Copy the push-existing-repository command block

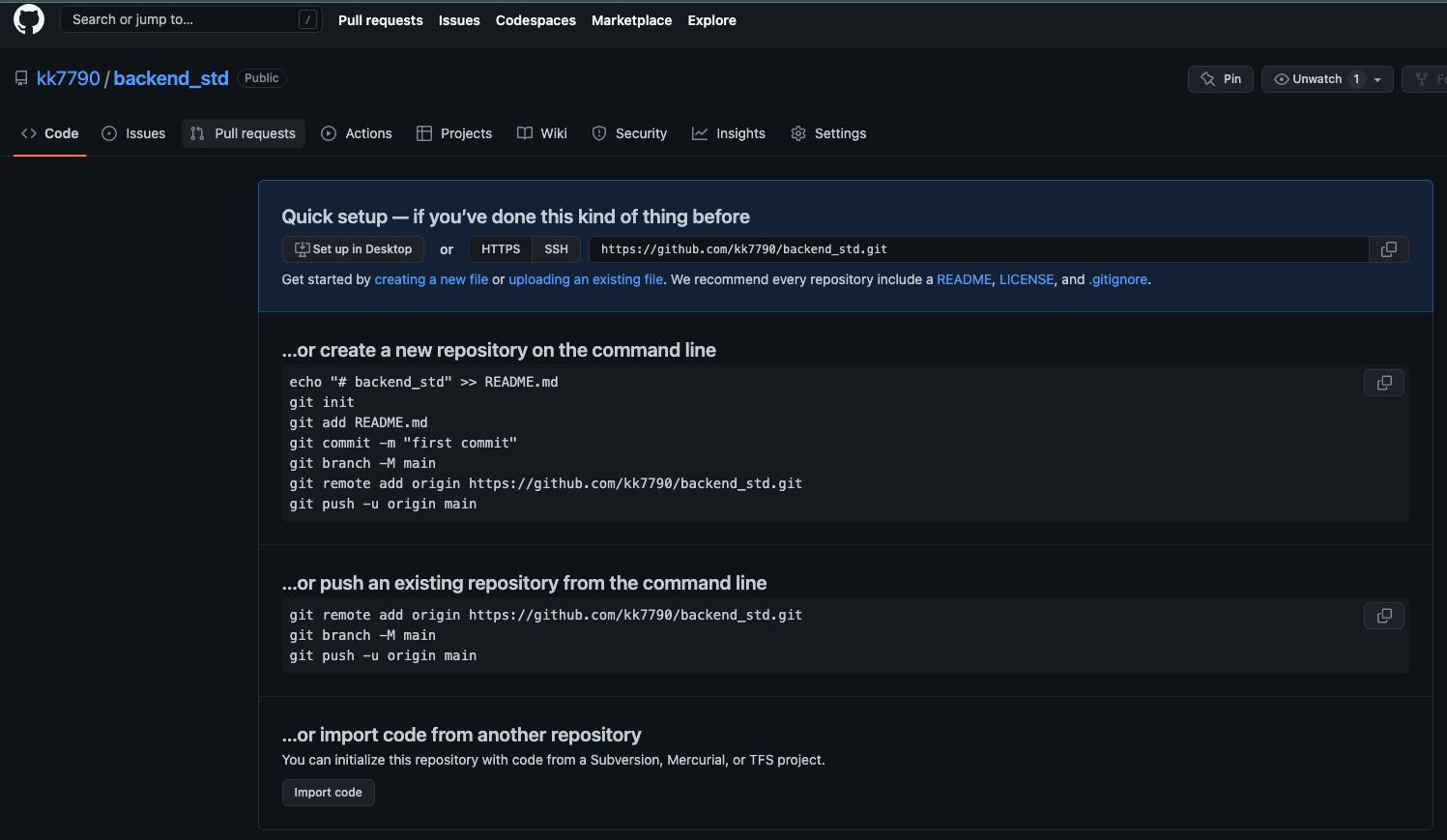[x=1383, y=616]
